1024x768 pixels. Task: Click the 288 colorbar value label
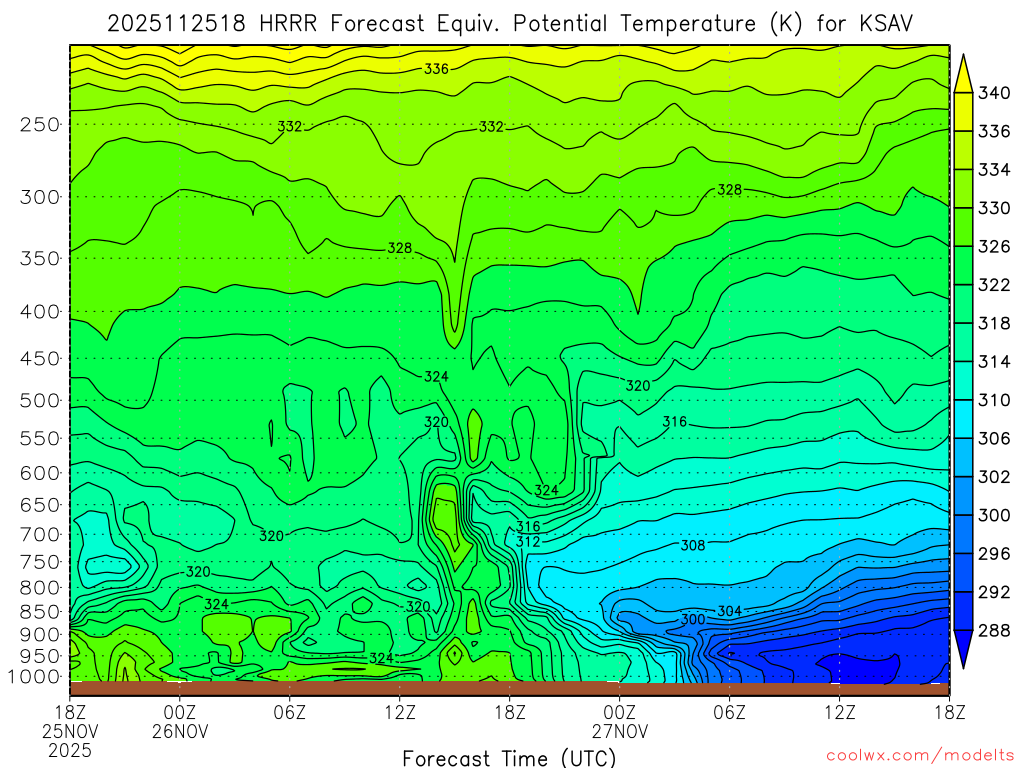(x=994, y=631)
